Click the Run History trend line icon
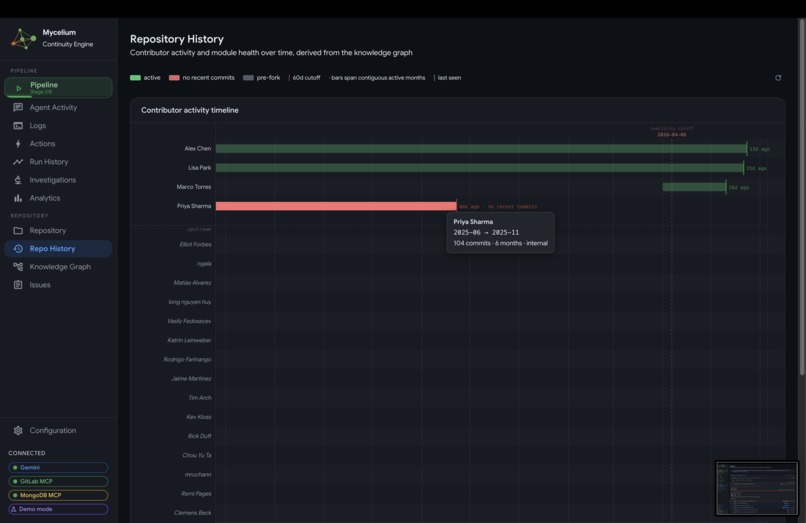 point(18,161)
